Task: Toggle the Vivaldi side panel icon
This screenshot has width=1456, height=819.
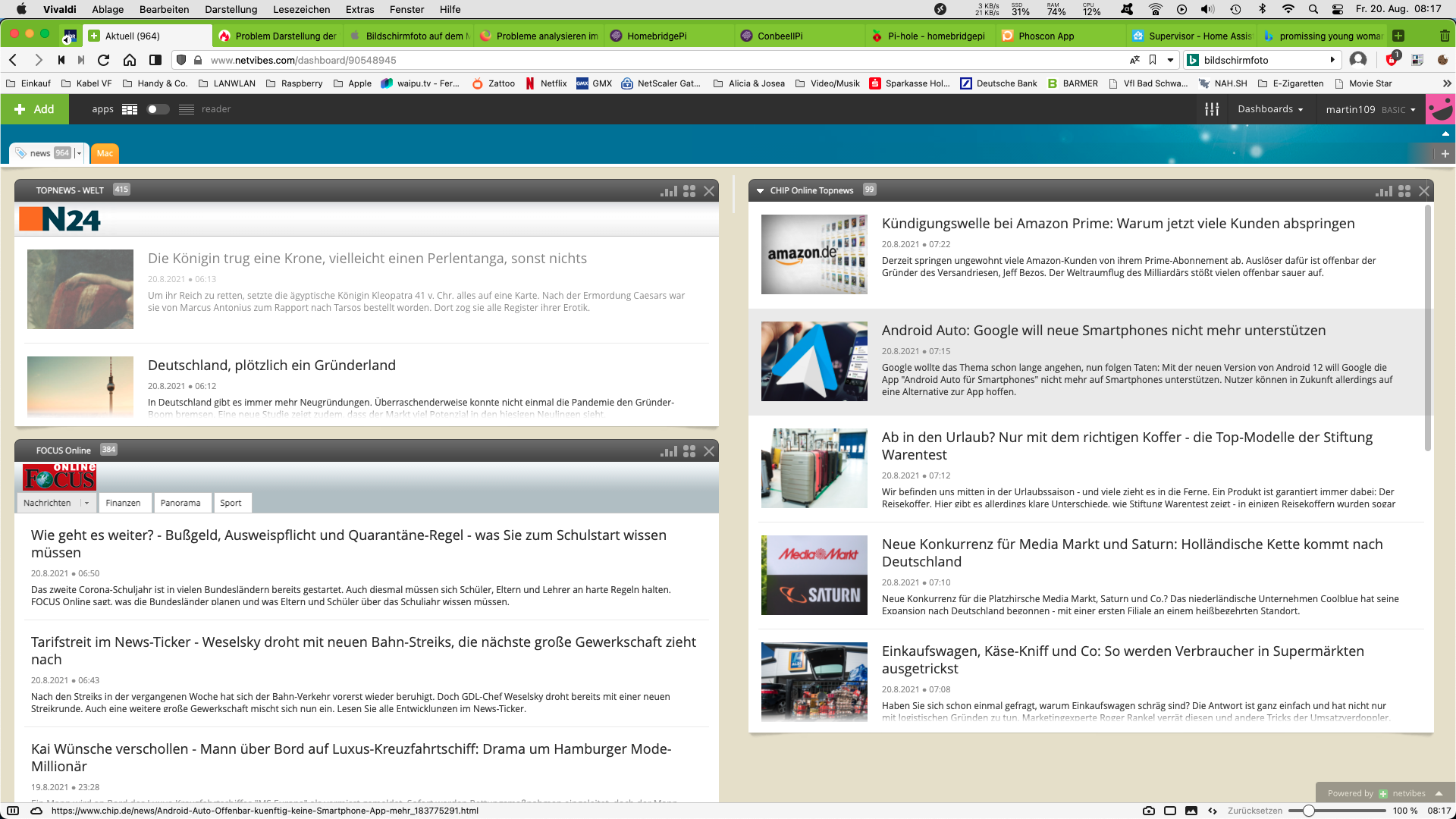Action: pos(155,60)
